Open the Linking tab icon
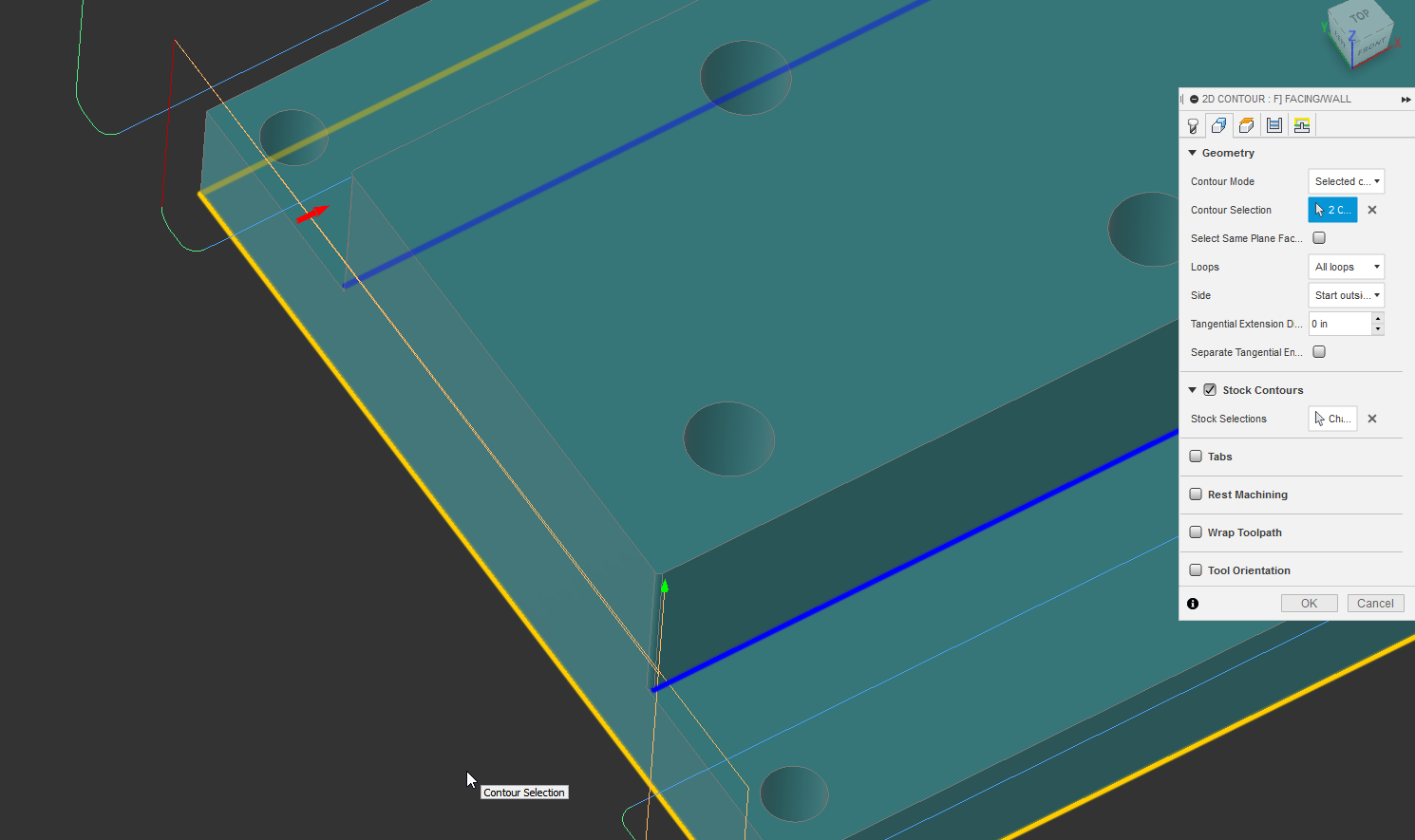Viewport: 1415px width, 840px height. pyautogui.click(x=1301, y=124)
